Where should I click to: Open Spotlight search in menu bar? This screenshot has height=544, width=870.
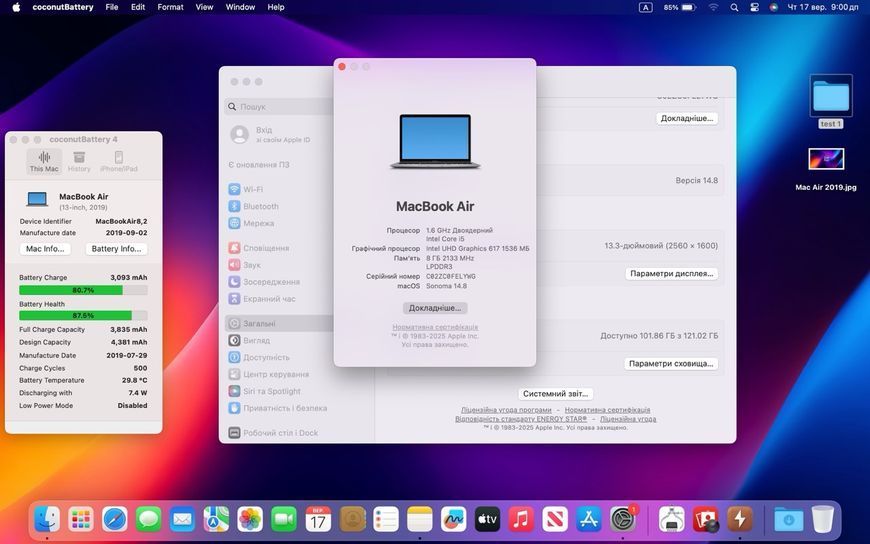coord(734,7)
